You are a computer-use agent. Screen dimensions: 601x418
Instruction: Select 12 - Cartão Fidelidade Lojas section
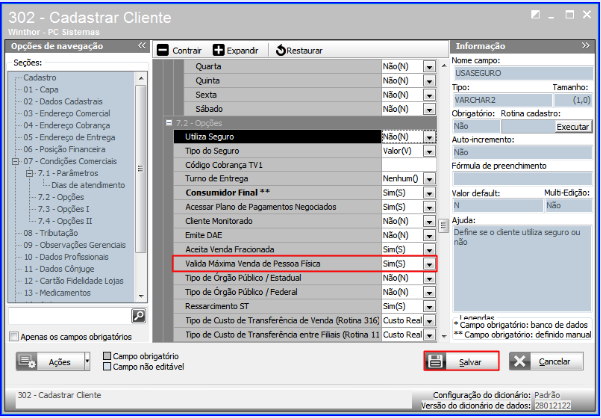[x=74, y=281]
